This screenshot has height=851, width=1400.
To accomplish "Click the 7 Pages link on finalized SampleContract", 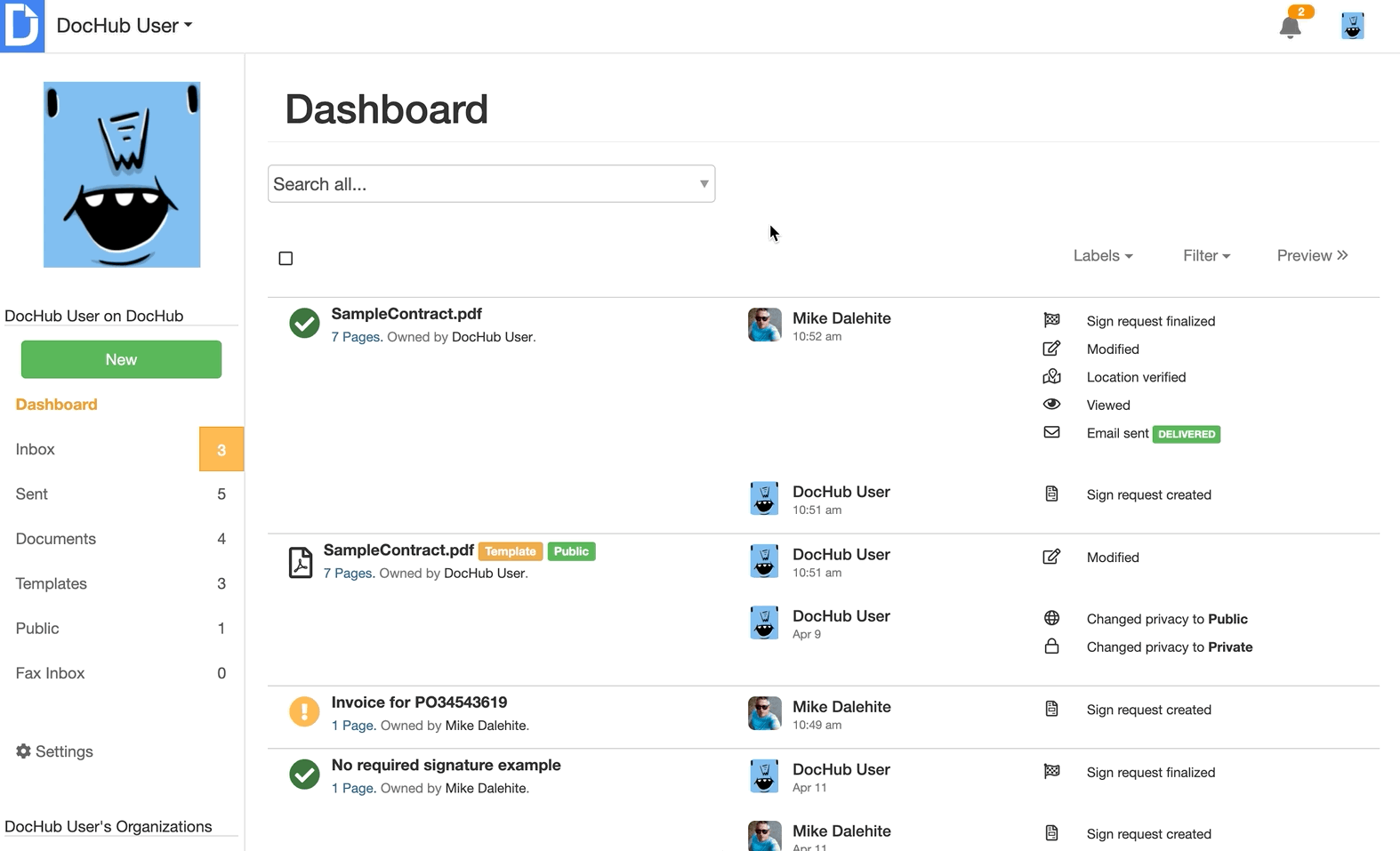I will 355,337.
